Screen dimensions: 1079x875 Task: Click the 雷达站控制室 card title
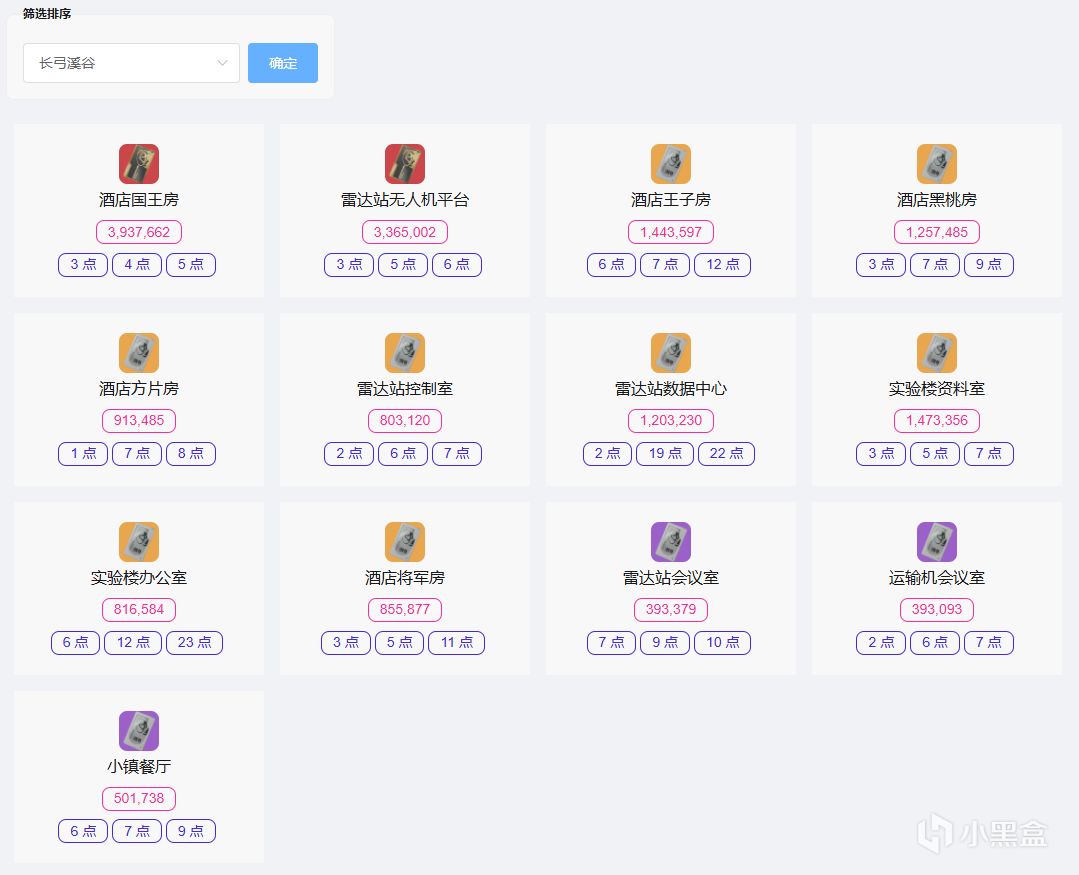405,389
